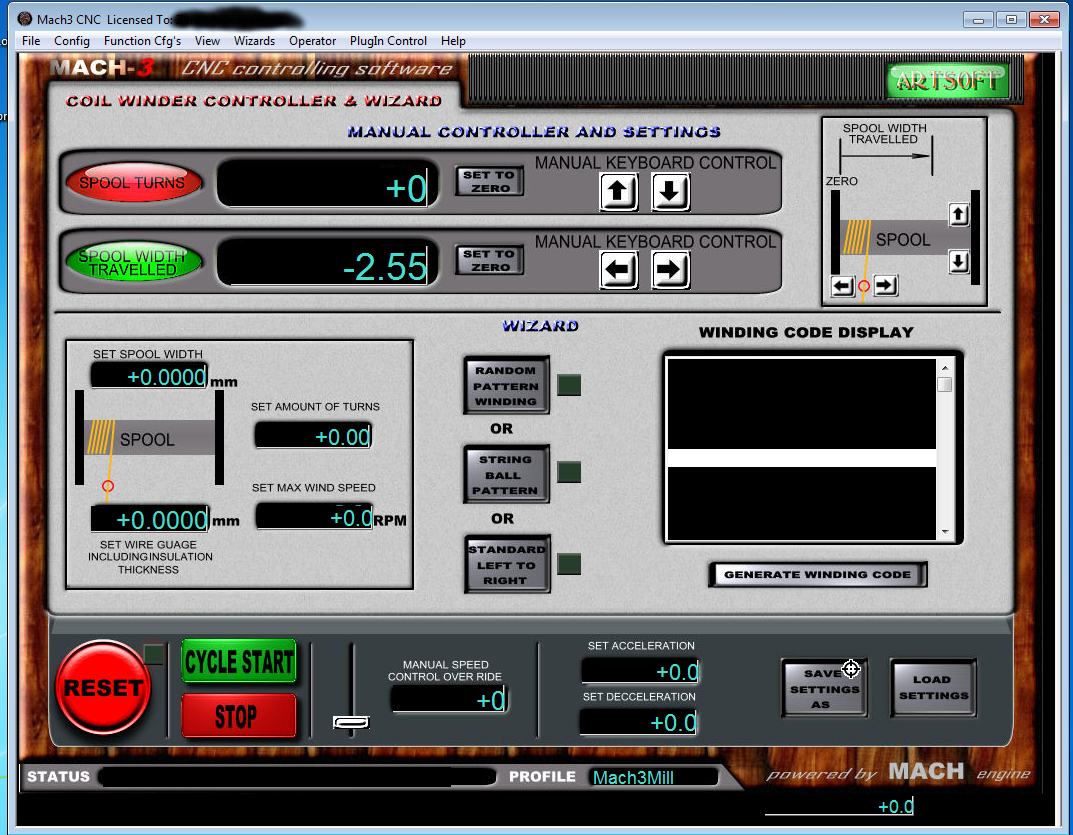Click down arrow for Spool Turns manual control

tap(670, 191)
